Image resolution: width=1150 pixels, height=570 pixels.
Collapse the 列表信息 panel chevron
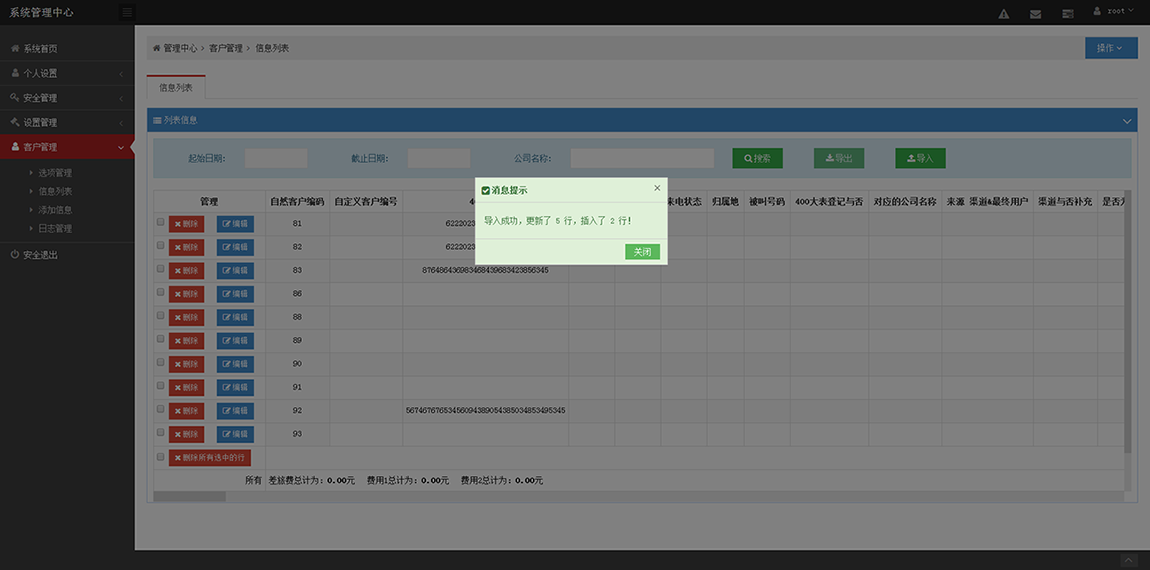click(1127, 121)
